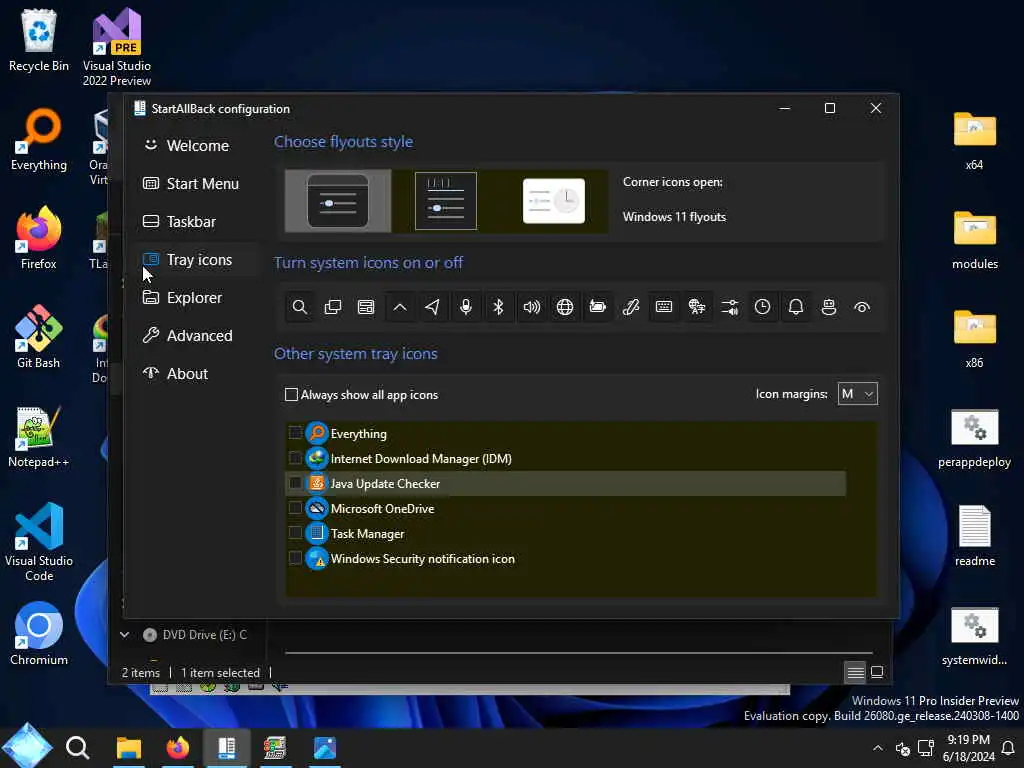The width and height of the screenshot is (1024, 768).
Task: Open Firefox from the taskbar
Action: pyautogui.click(x=178, y=748)
